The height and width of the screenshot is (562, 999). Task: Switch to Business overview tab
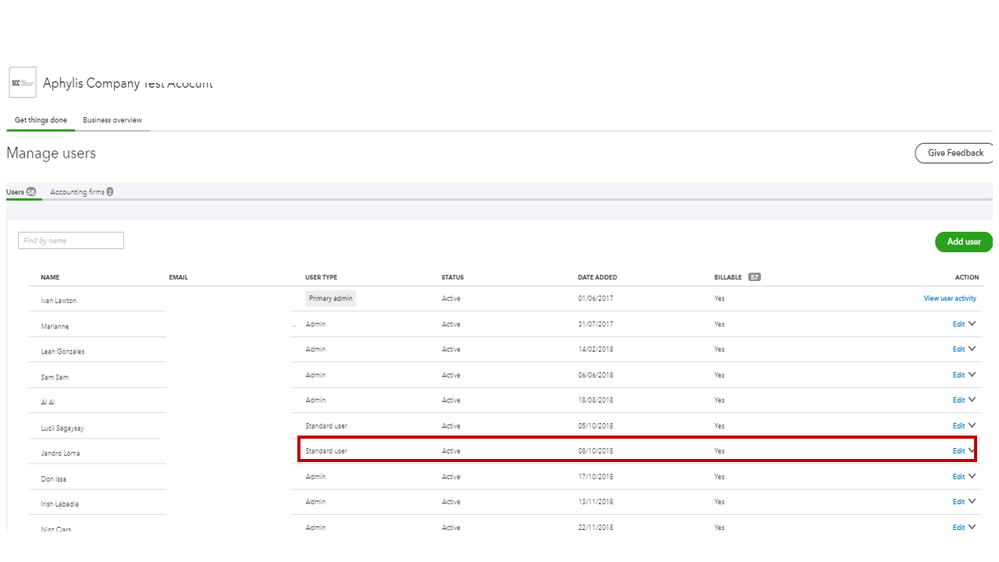112,120
